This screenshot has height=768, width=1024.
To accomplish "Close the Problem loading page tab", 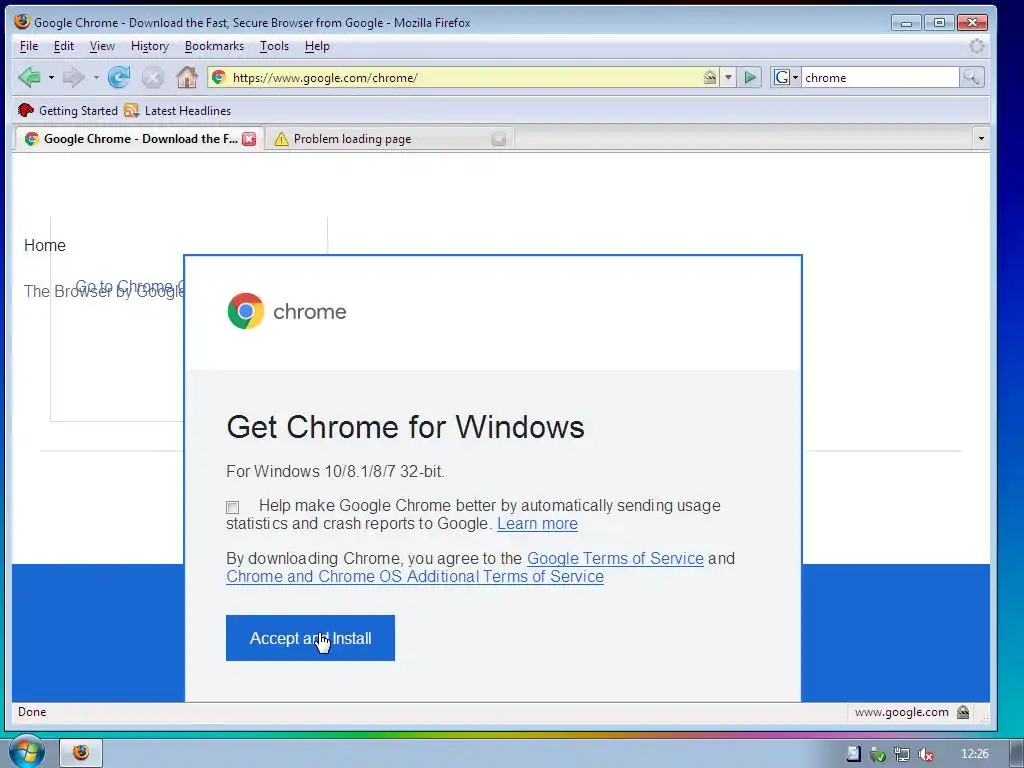I will point(498,138).
